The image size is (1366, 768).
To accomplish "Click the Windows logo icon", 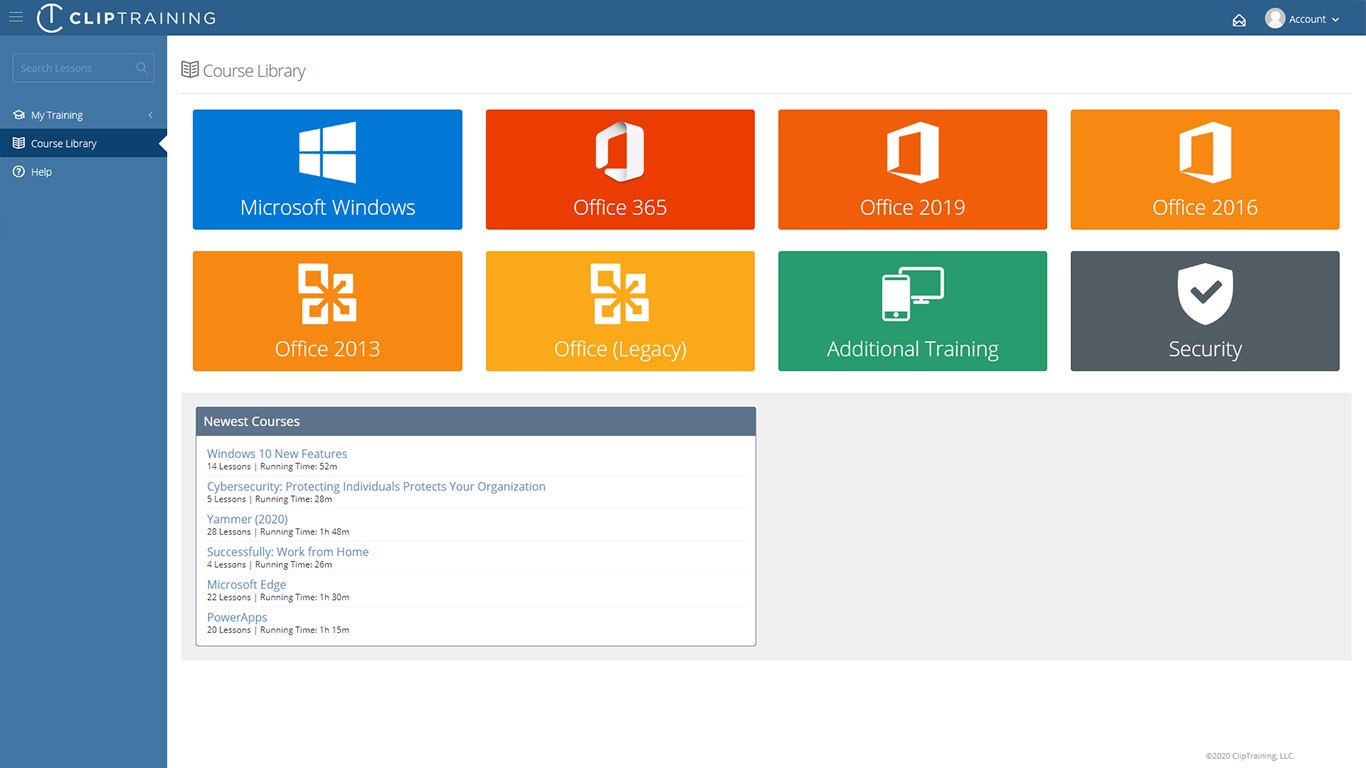I will [x=327, y=152].
